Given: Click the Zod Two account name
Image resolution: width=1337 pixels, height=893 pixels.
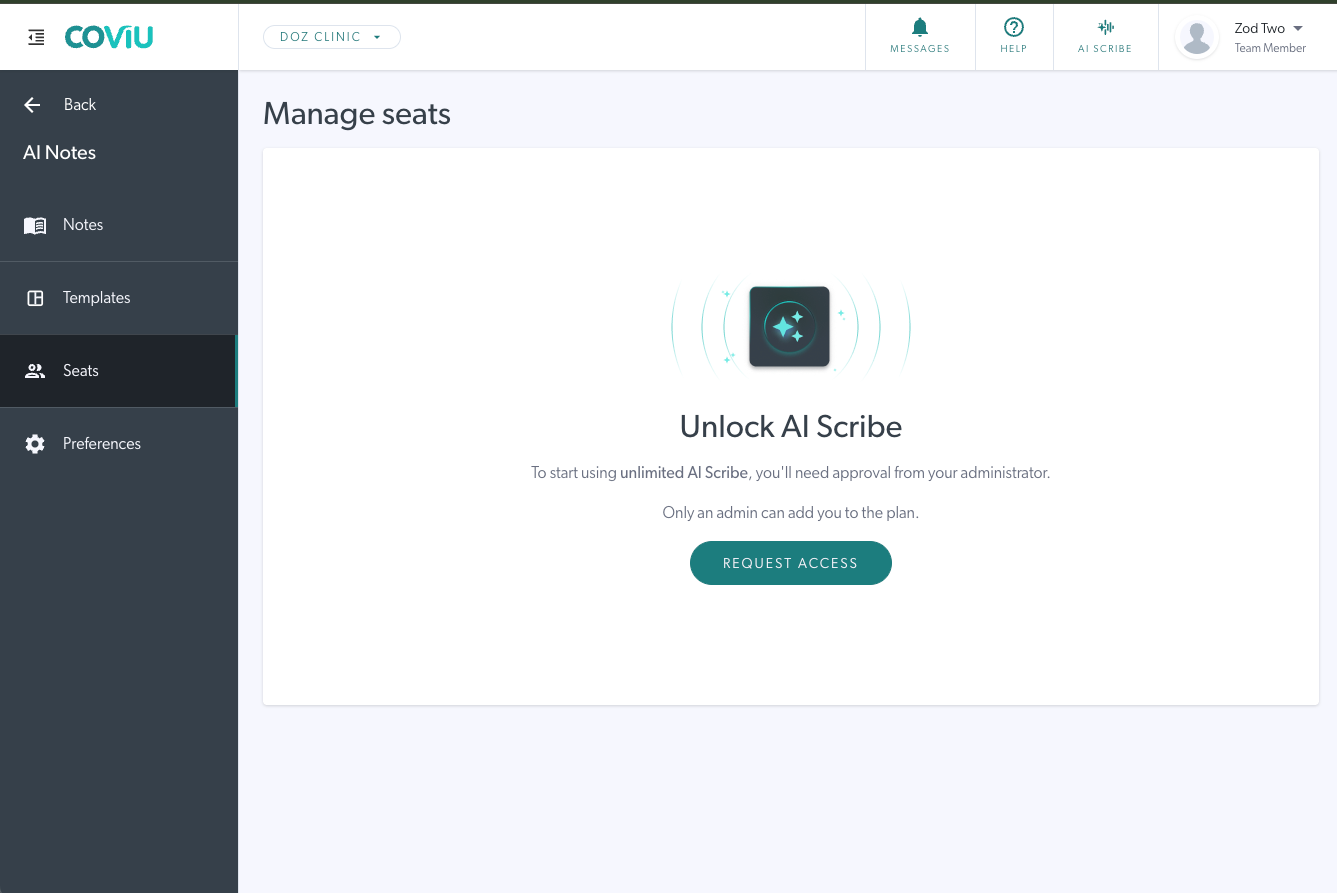Looking at the screenshot, I should [1259, 28].
